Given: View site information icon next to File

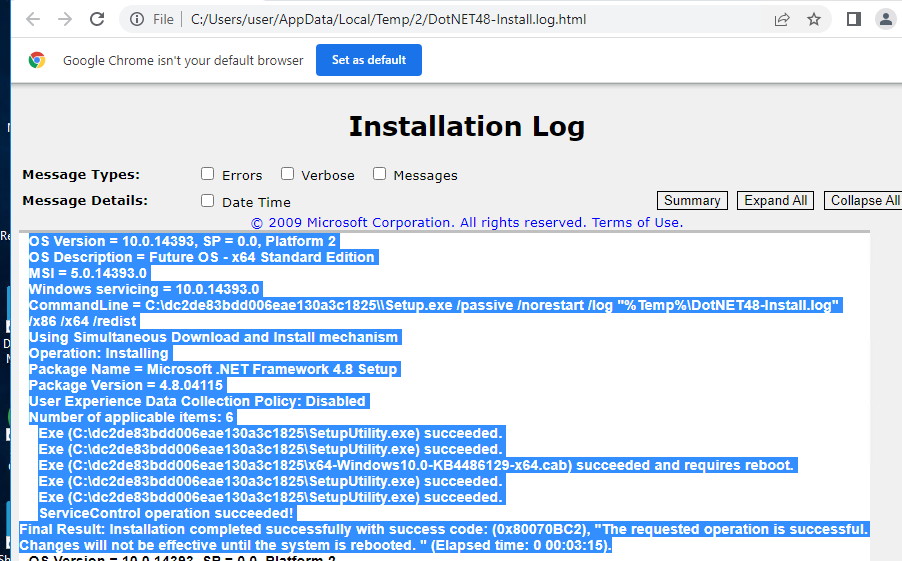Looking at the screenshot, I should [137, 20].
